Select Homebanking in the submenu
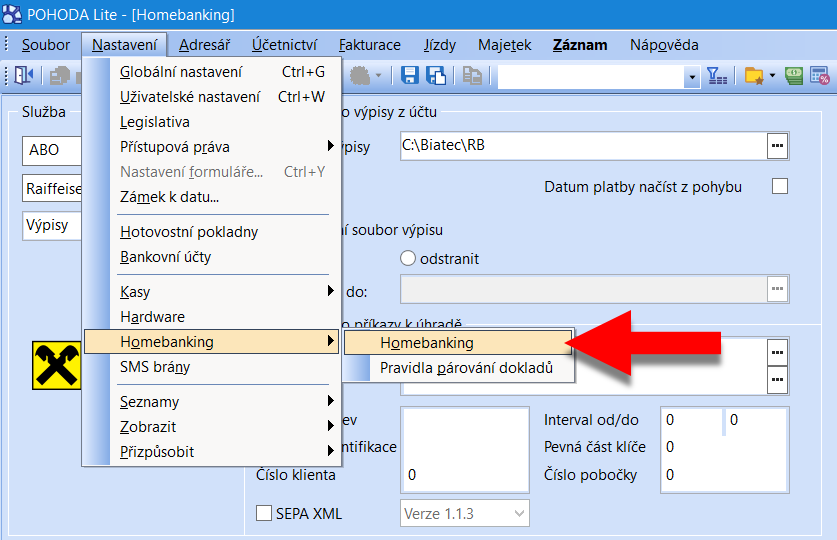 coord(455,343)
